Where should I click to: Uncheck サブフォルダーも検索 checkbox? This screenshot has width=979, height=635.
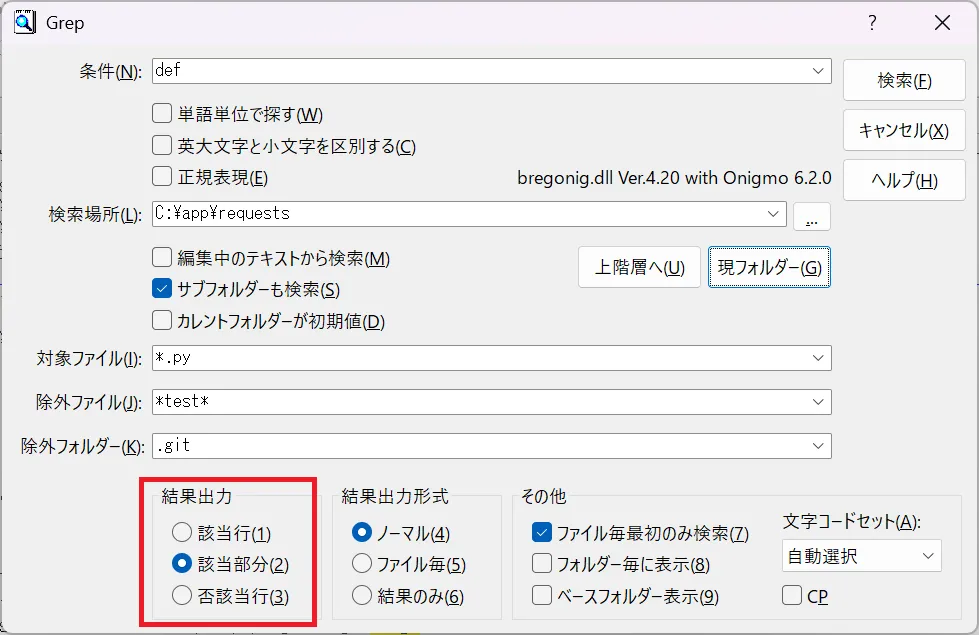pos(162,290)
